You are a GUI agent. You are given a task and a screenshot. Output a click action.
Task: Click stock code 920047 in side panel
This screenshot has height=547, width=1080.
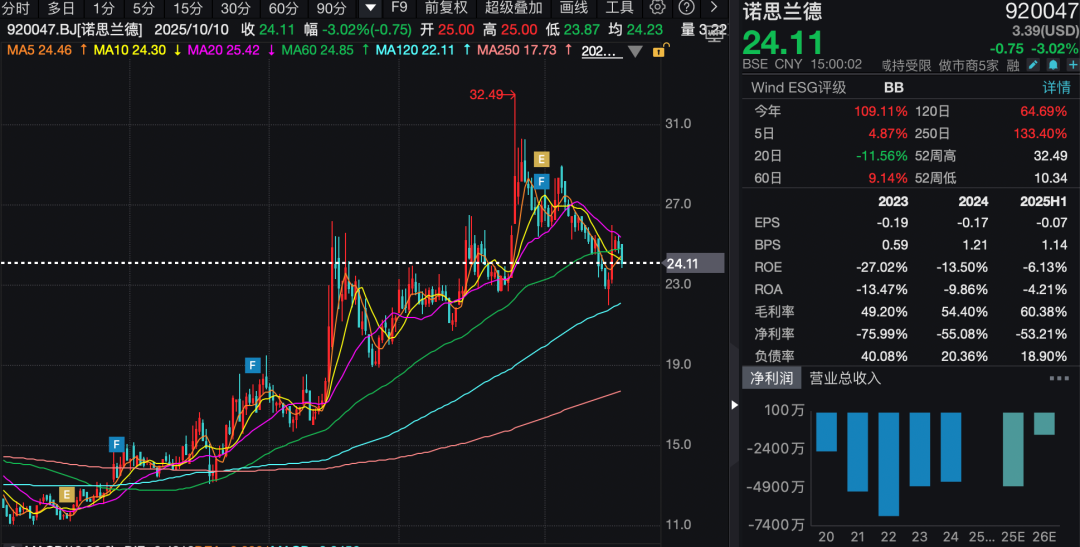click(1042, 13)
